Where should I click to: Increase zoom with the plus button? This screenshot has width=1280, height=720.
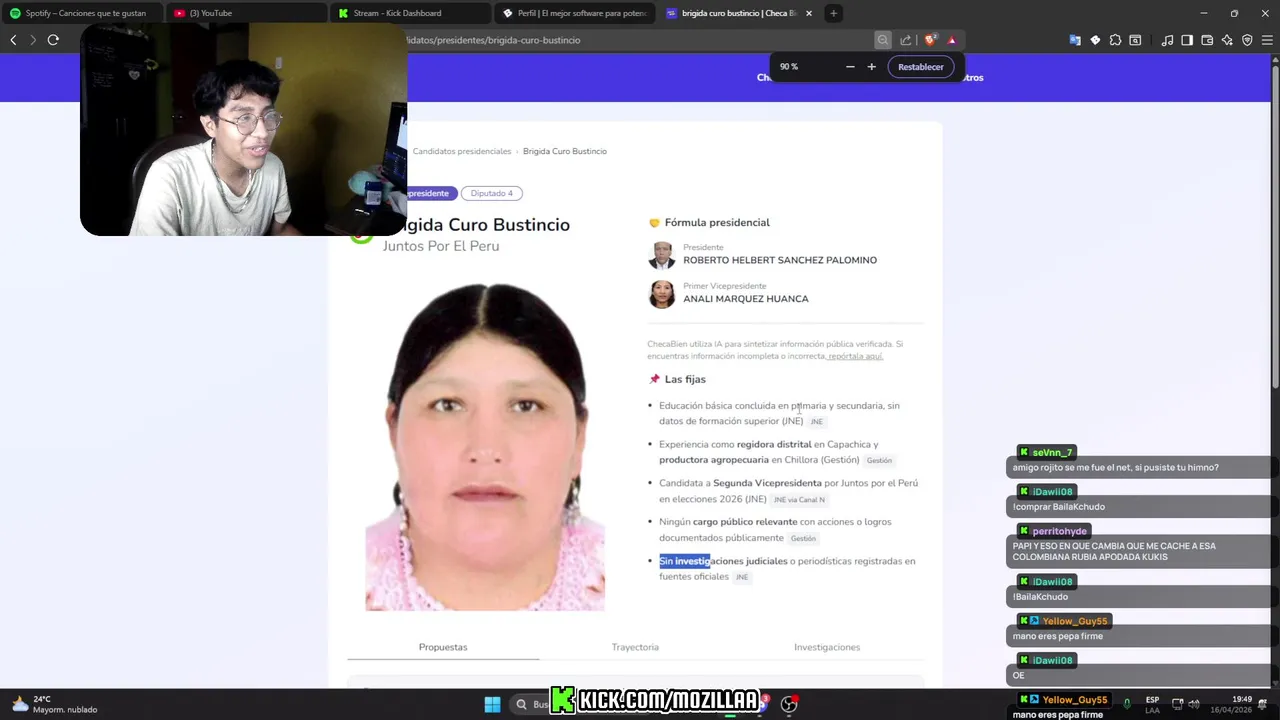click(x=871, y=67)
